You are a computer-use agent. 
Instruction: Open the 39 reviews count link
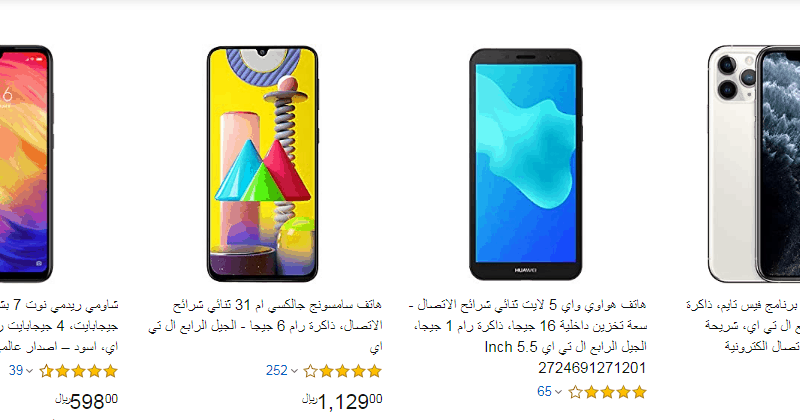(x=16, y=370)
